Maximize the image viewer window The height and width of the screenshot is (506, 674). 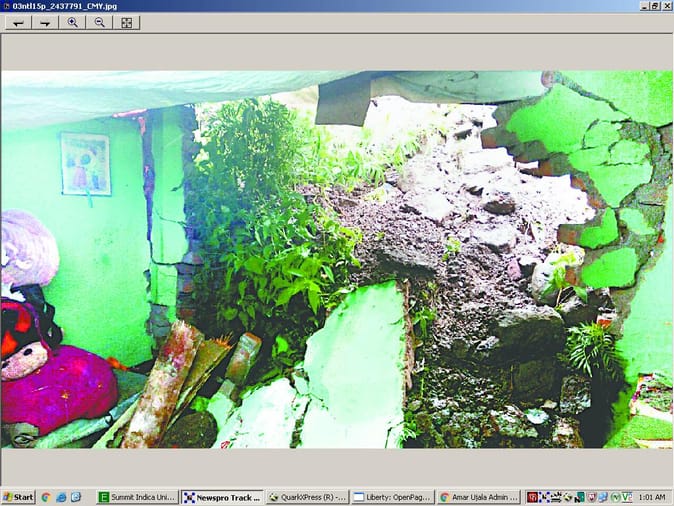654,6
